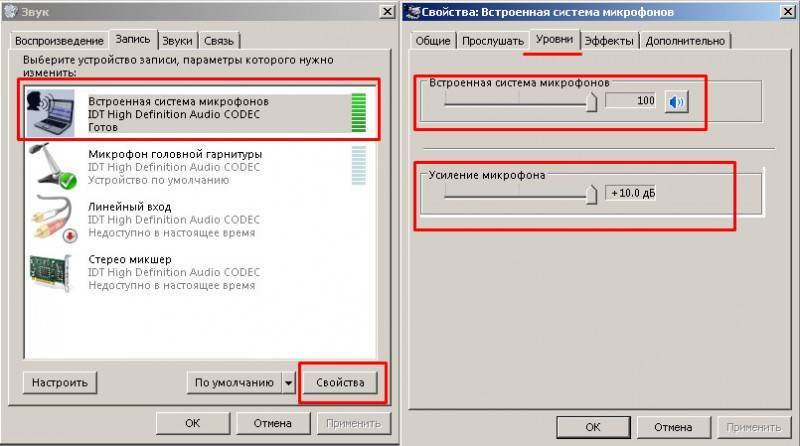
Task: Click the 'По умолчанию' button
Action: click(235, 383)
